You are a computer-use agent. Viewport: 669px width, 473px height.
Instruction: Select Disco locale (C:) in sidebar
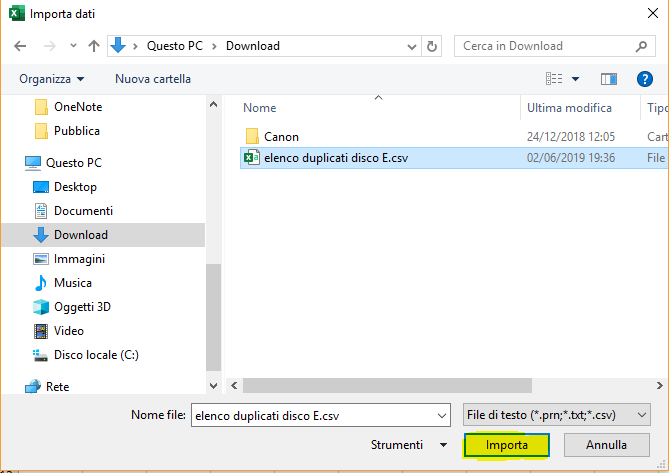tap(96, 355)
